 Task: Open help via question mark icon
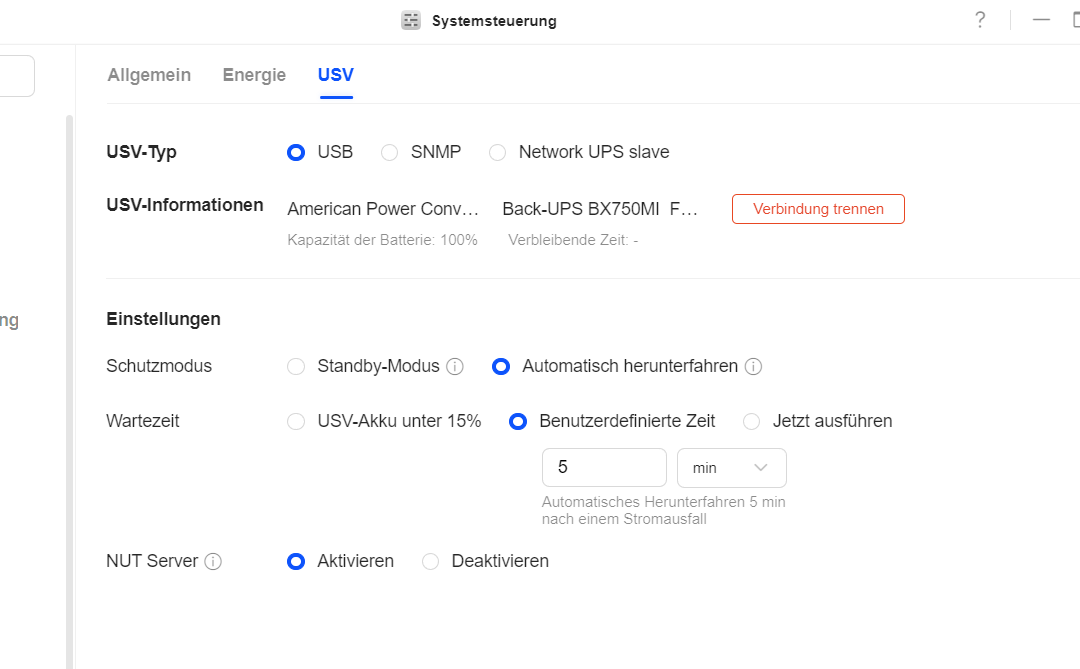coord(980,20)
